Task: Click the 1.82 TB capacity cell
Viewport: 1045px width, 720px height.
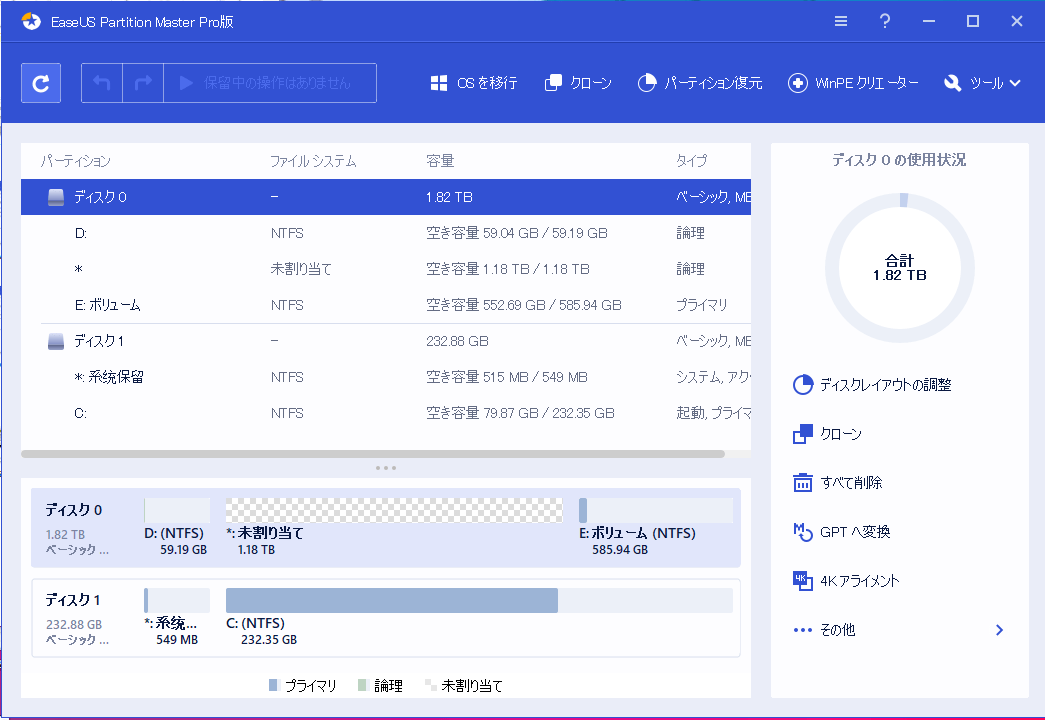Action: pyautogui.click(x=449, y=197)
